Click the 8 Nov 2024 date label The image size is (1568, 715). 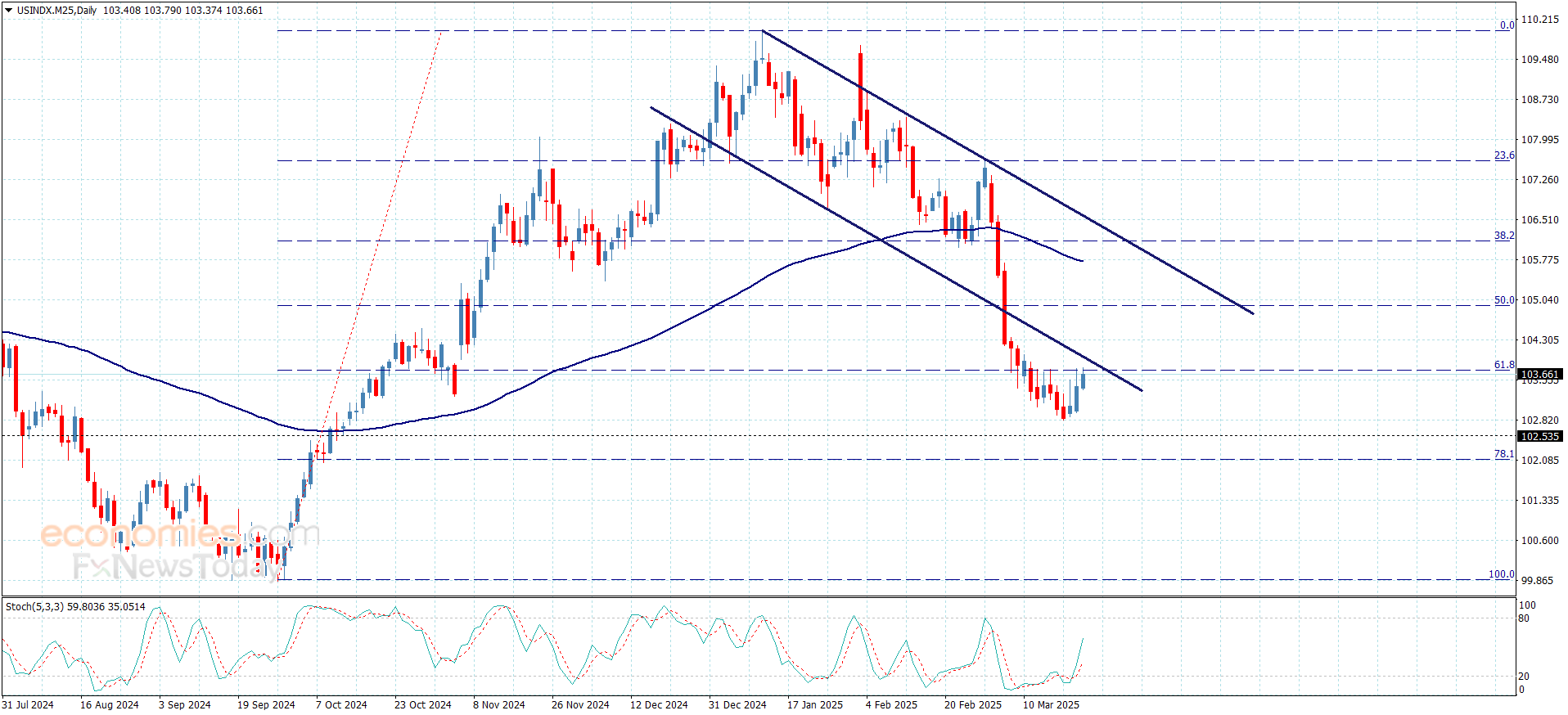[x=499, y=705]
